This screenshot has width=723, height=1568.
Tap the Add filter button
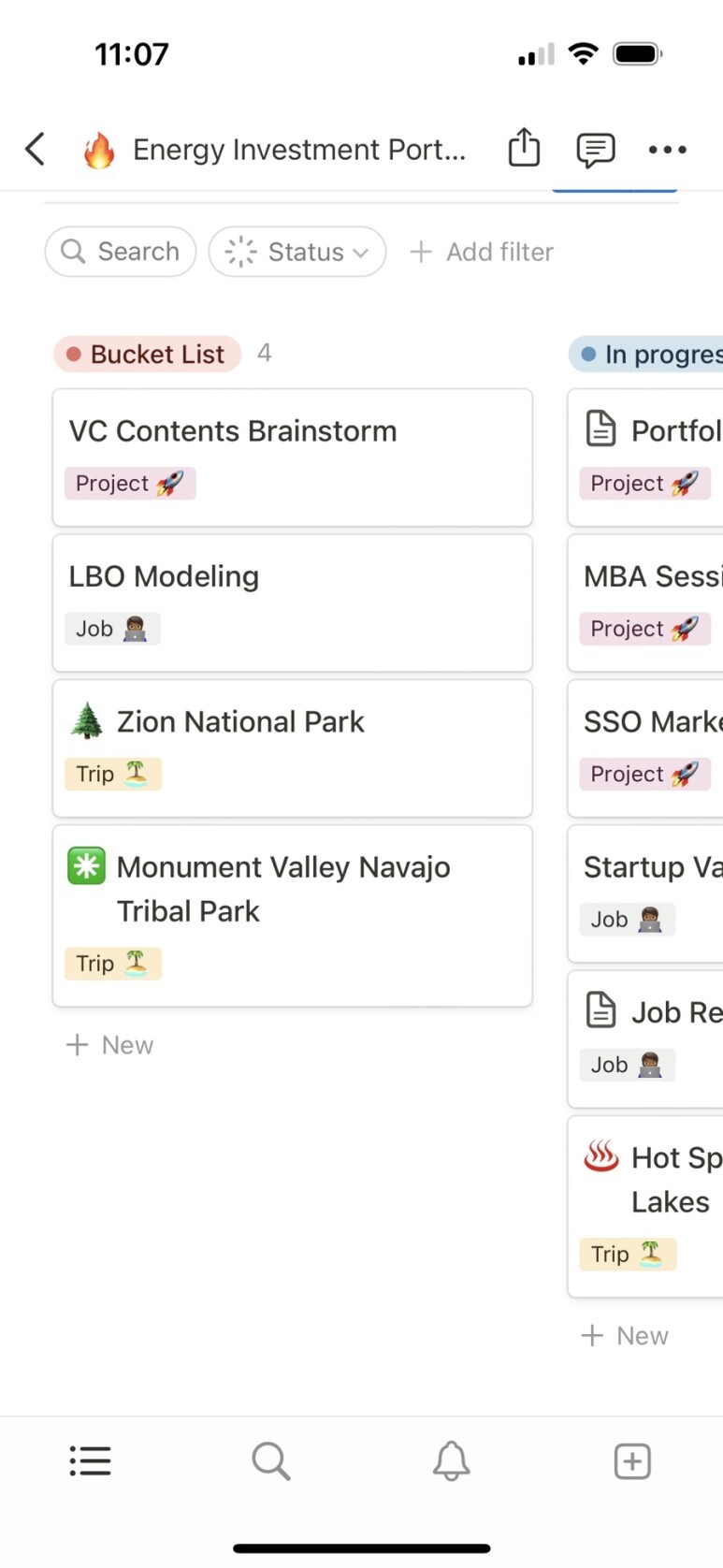[x=482, y=252]
